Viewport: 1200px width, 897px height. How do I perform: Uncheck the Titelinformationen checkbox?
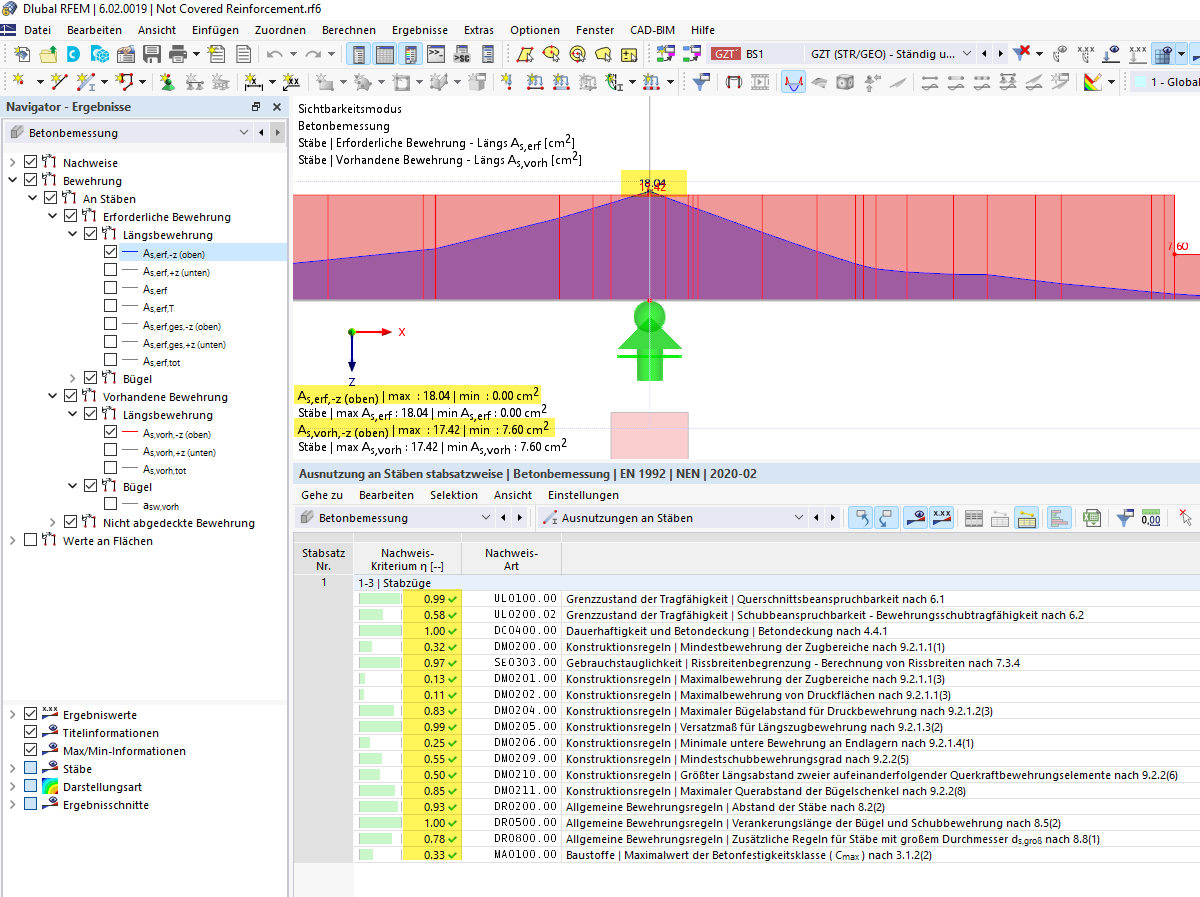[x=31, y=733]
